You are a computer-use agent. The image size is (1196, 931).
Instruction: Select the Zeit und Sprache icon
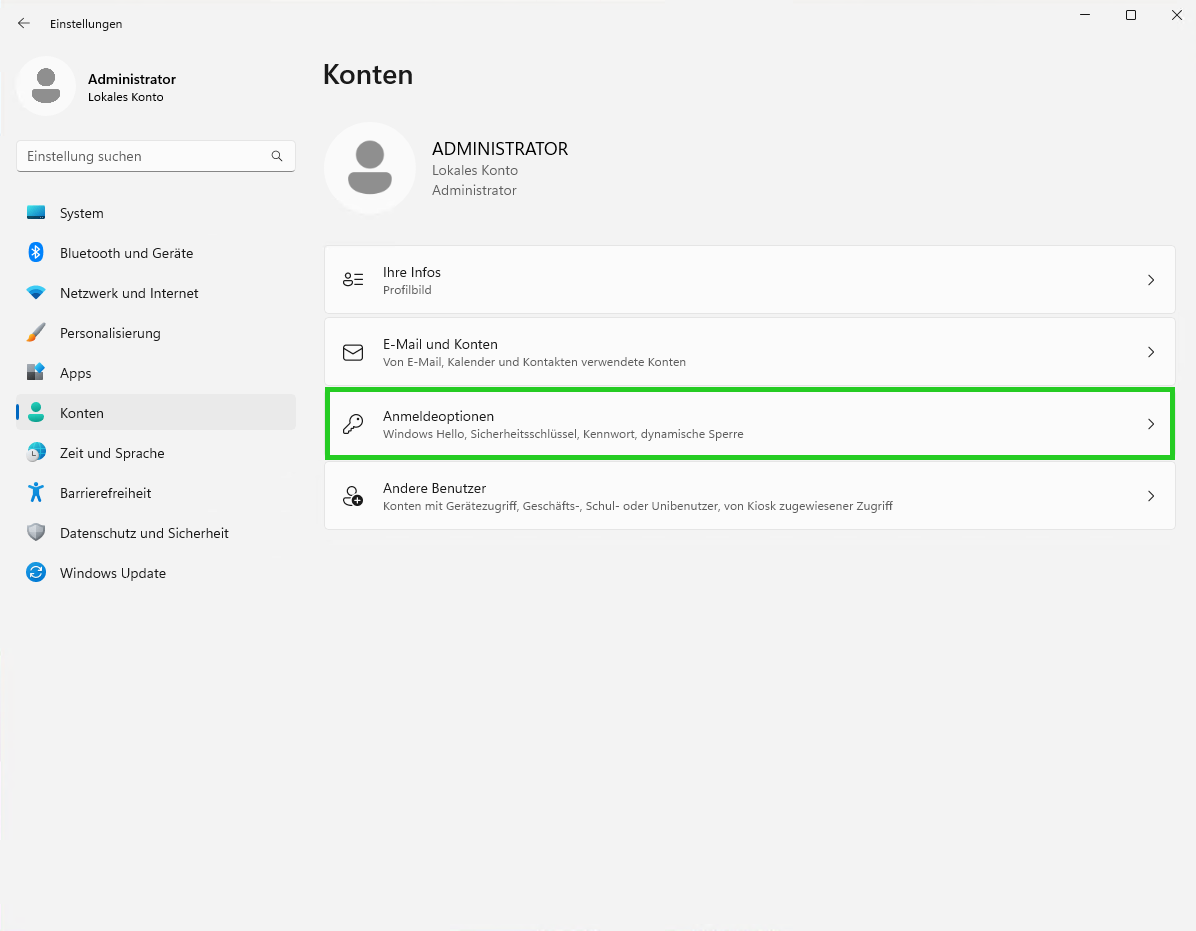tap(36, 453)
